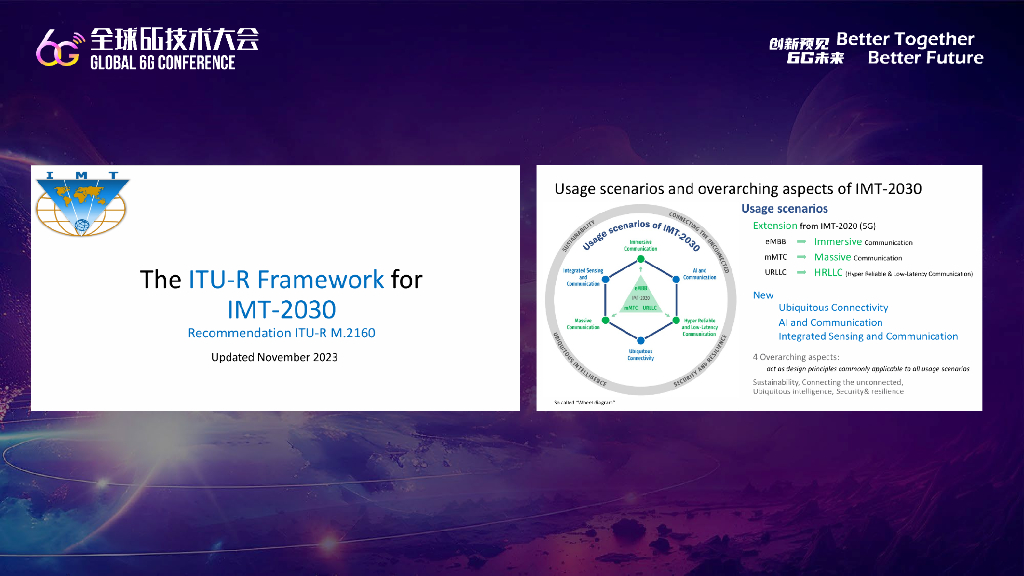Click the green arrow beside eMBB
1024x576 pixels.
pos(801,242)
